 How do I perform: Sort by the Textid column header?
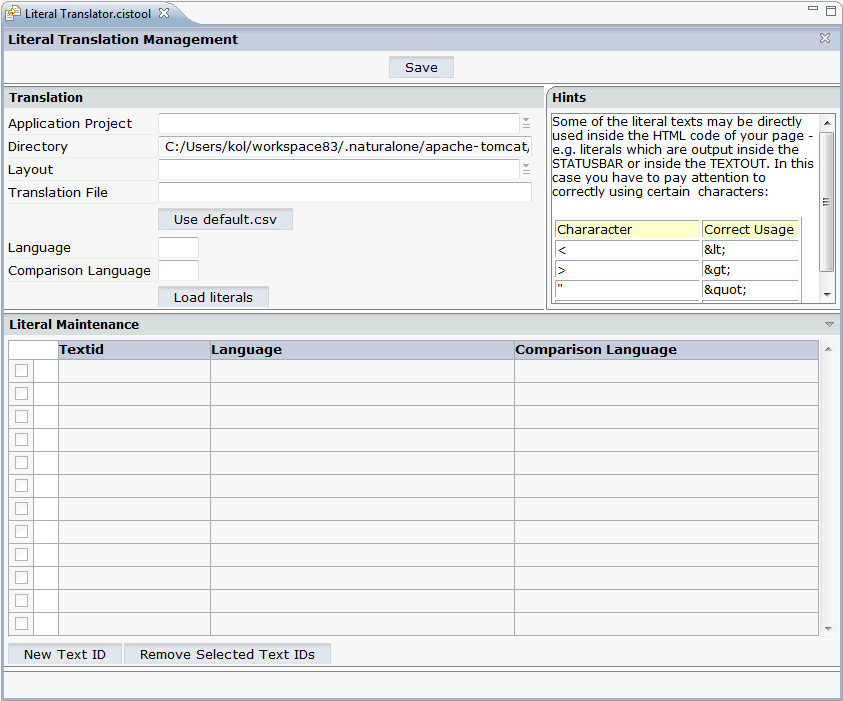click(x=134, y=350)
